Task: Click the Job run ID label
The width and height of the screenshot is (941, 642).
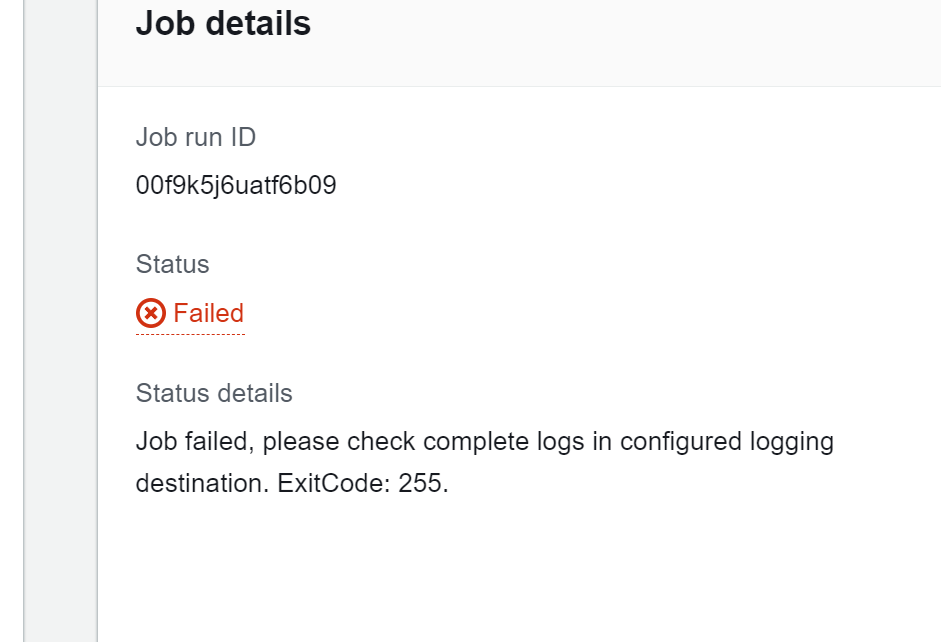Action: coord(196,137)
